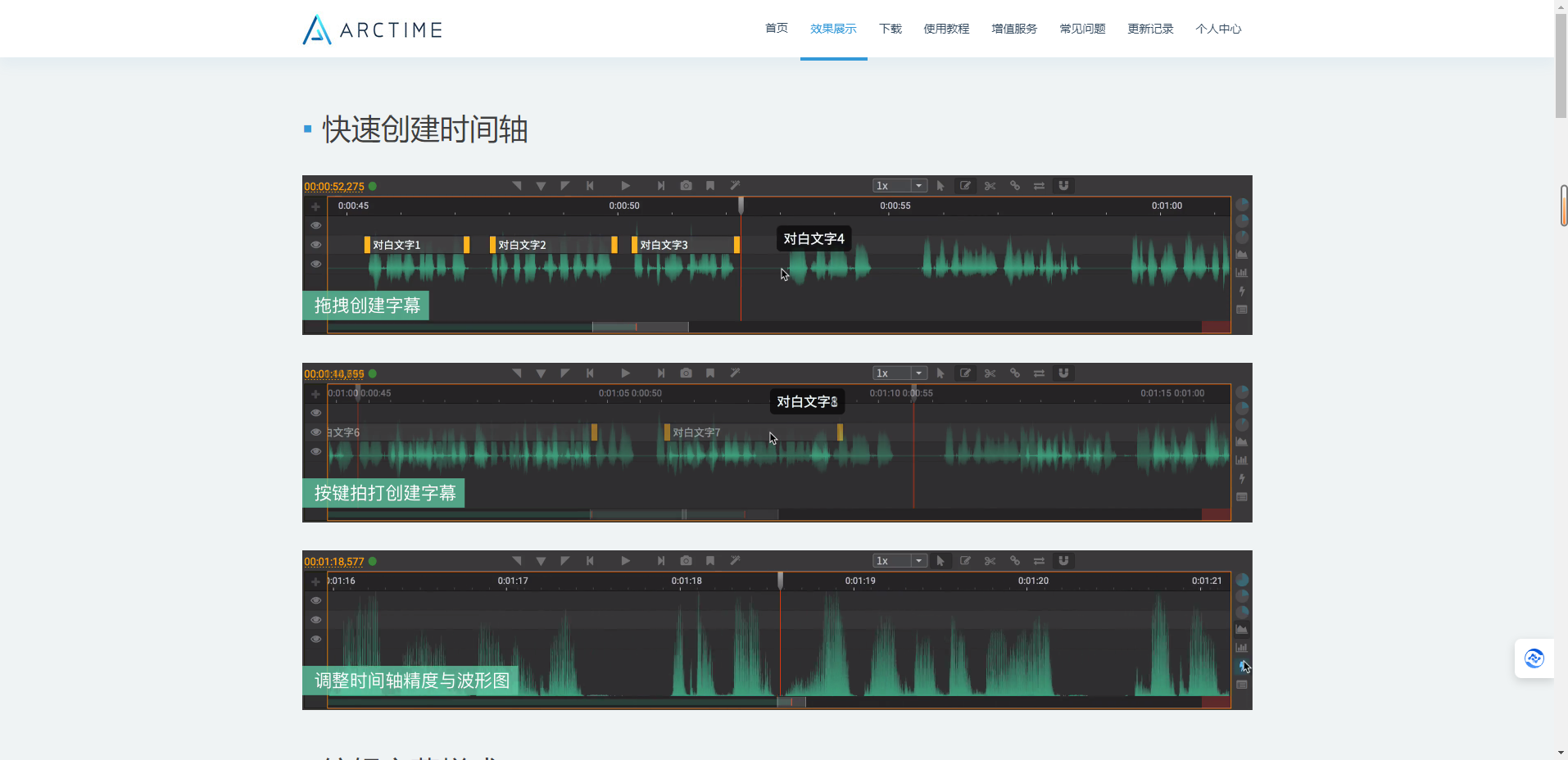The width and height of the screenshot is (1568, 760).
Task: Switch to the 下载 menu item
Action: pos(890,29)
